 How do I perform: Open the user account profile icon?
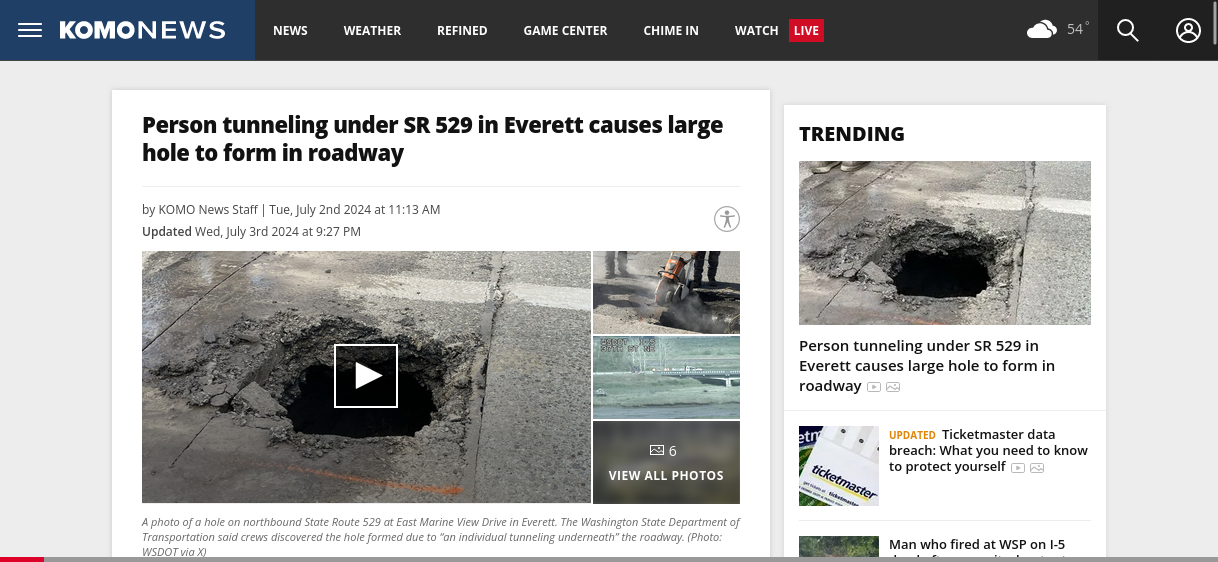[1188, 30]
